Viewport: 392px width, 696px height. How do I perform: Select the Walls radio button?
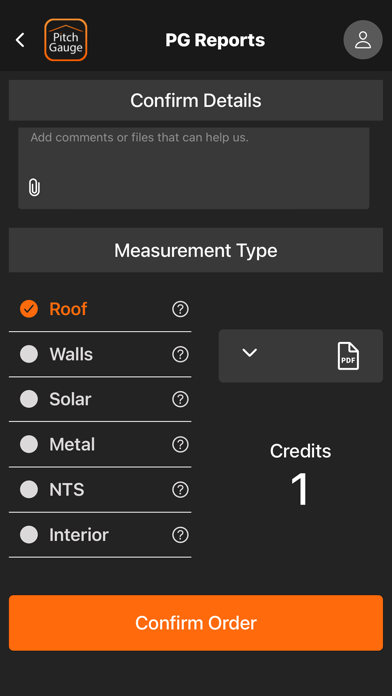[29, 354]
